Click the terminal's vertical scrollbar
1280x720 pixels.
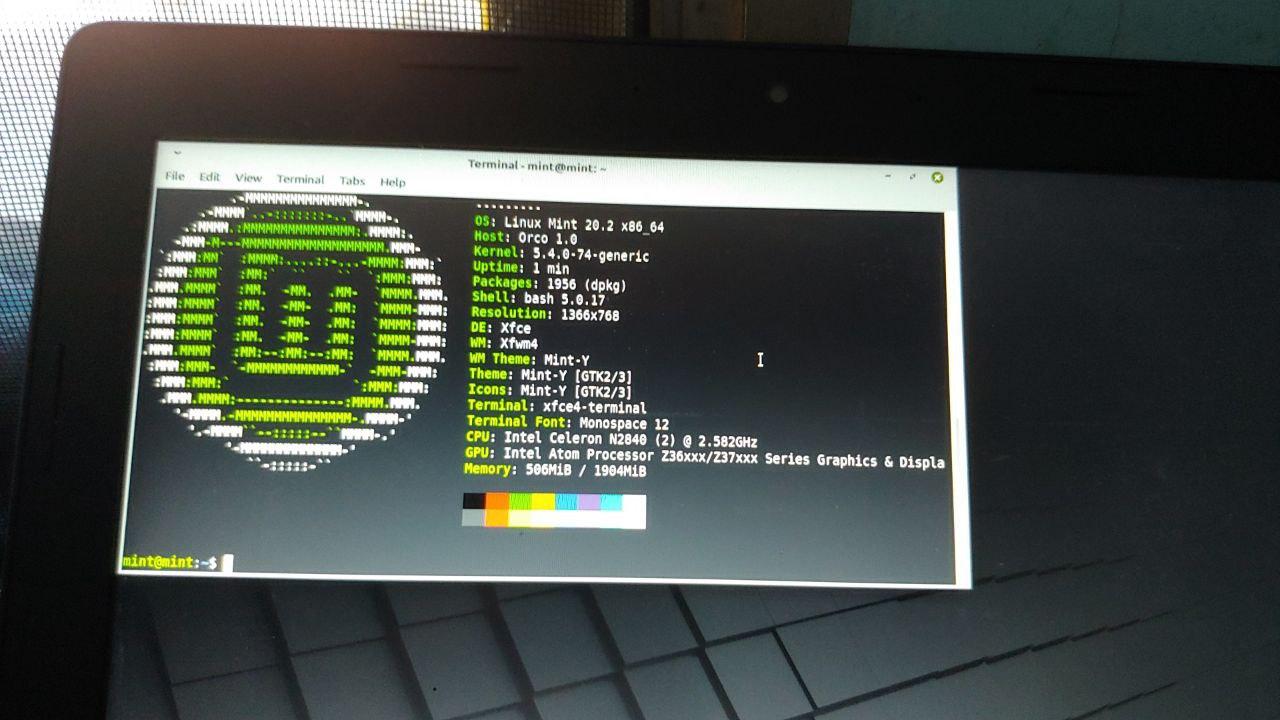(950, 400)
